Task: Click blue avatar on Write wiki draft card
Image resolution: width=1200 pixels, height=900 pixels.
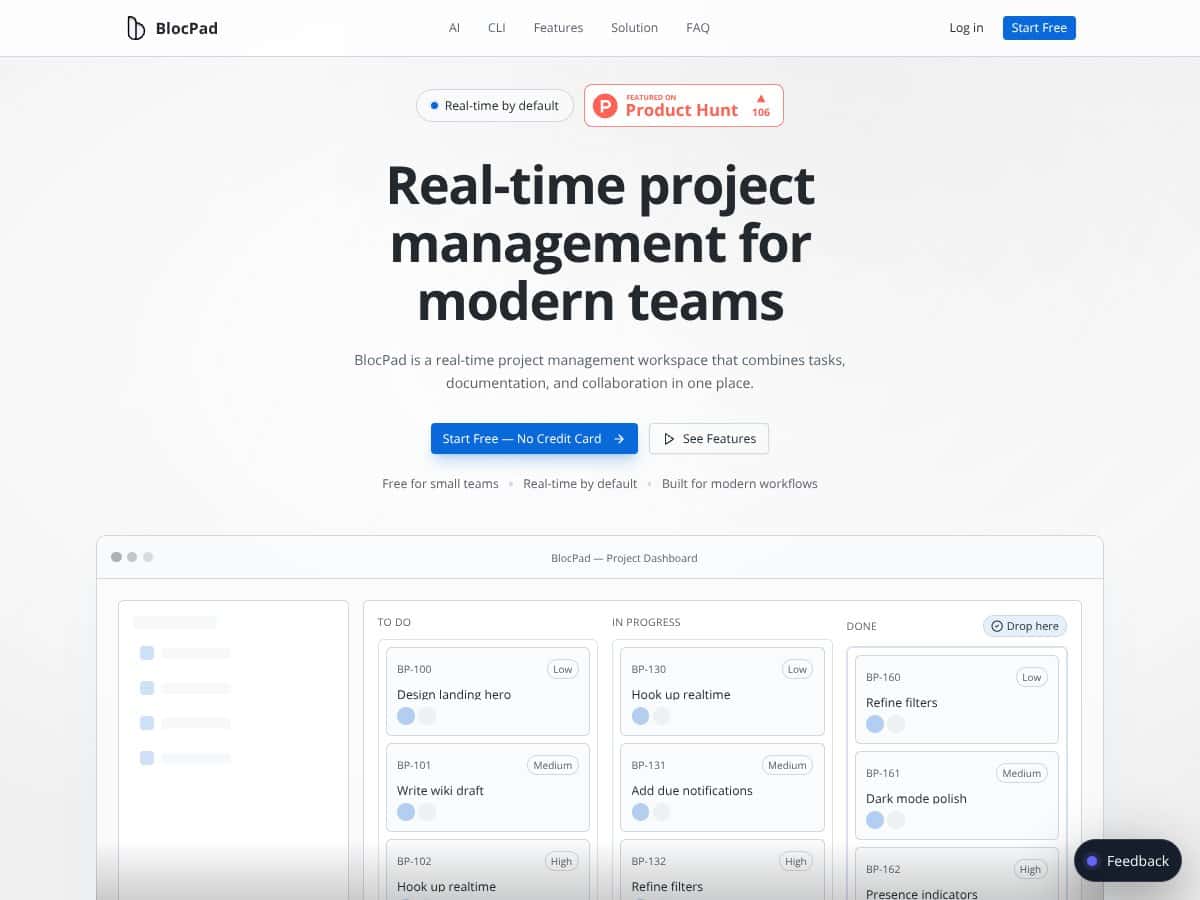Action: pyautogui.click(x=406, y=812)
